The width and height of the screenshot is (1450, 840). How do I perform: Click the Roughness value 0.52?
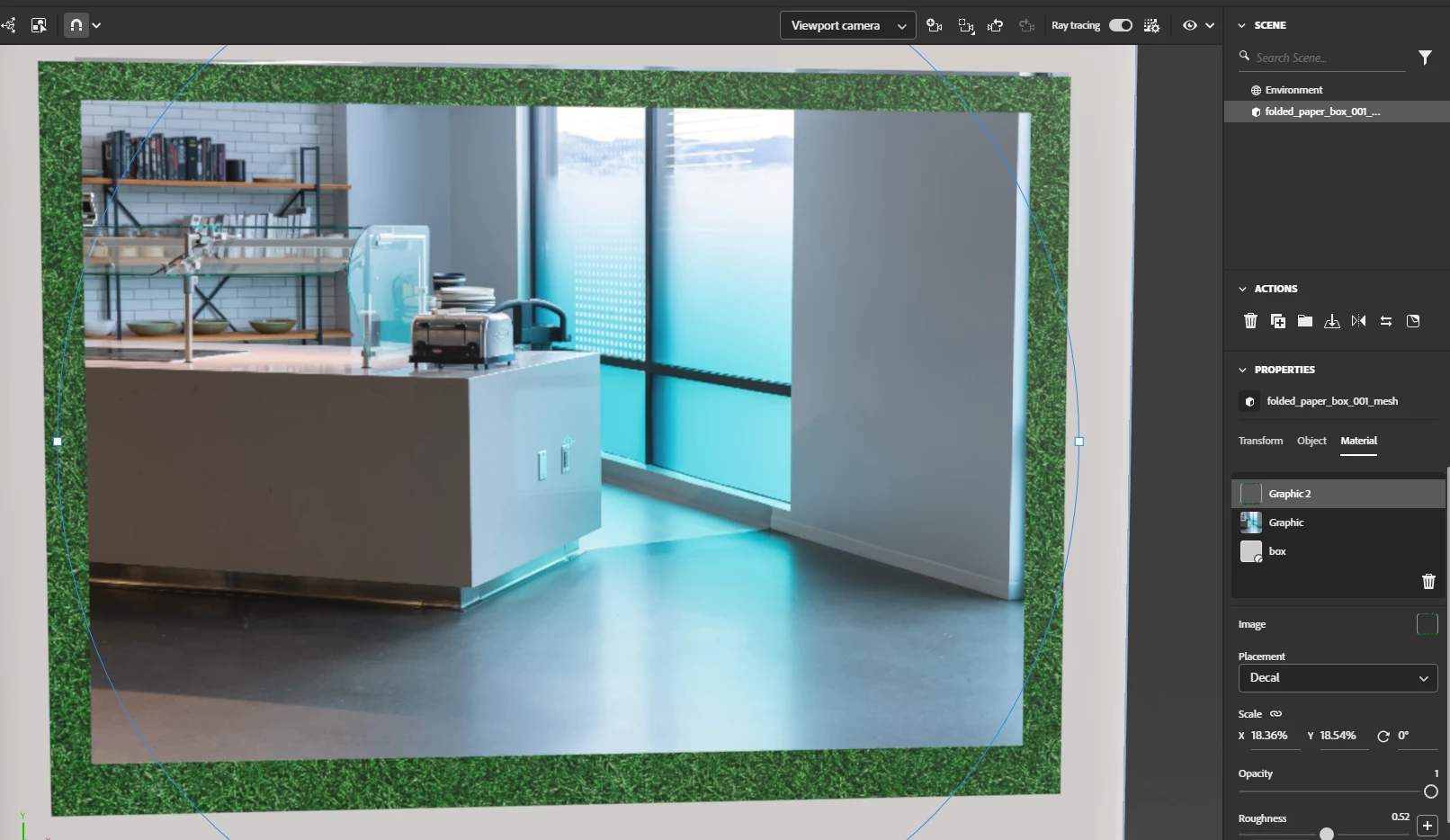point(1401,817)
